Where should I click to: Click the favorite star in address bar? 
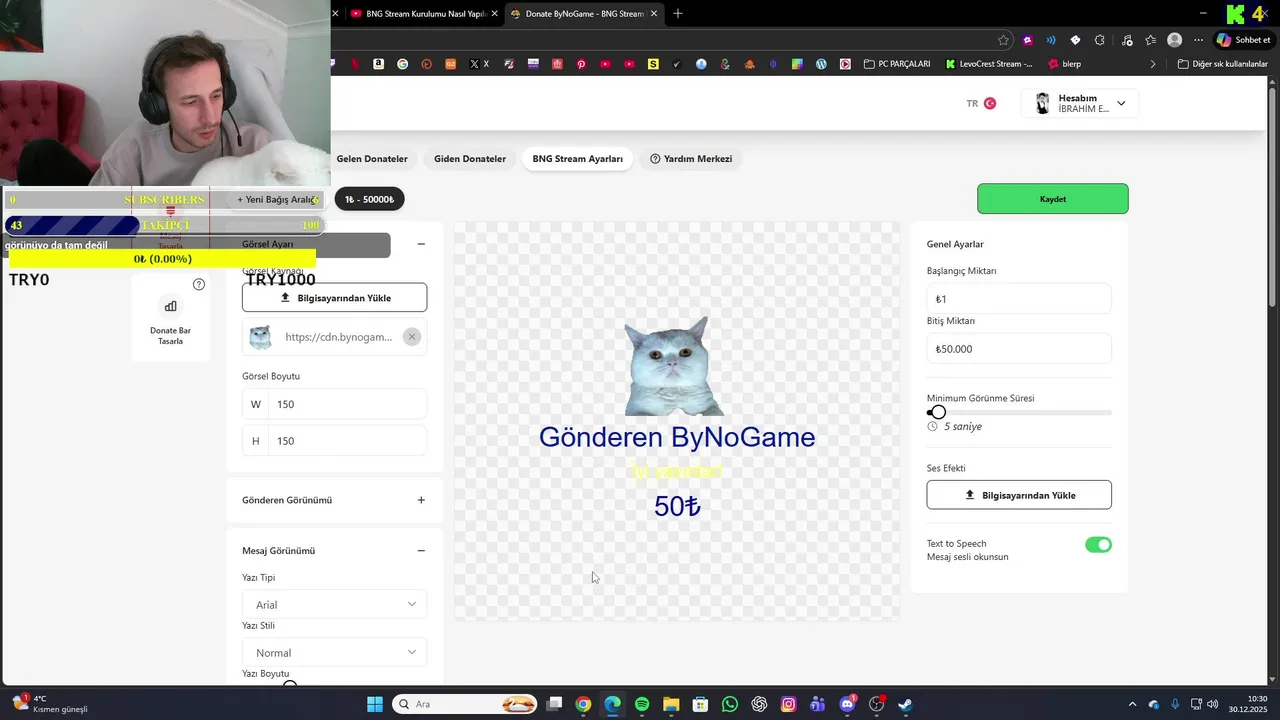pos(1003,40)
